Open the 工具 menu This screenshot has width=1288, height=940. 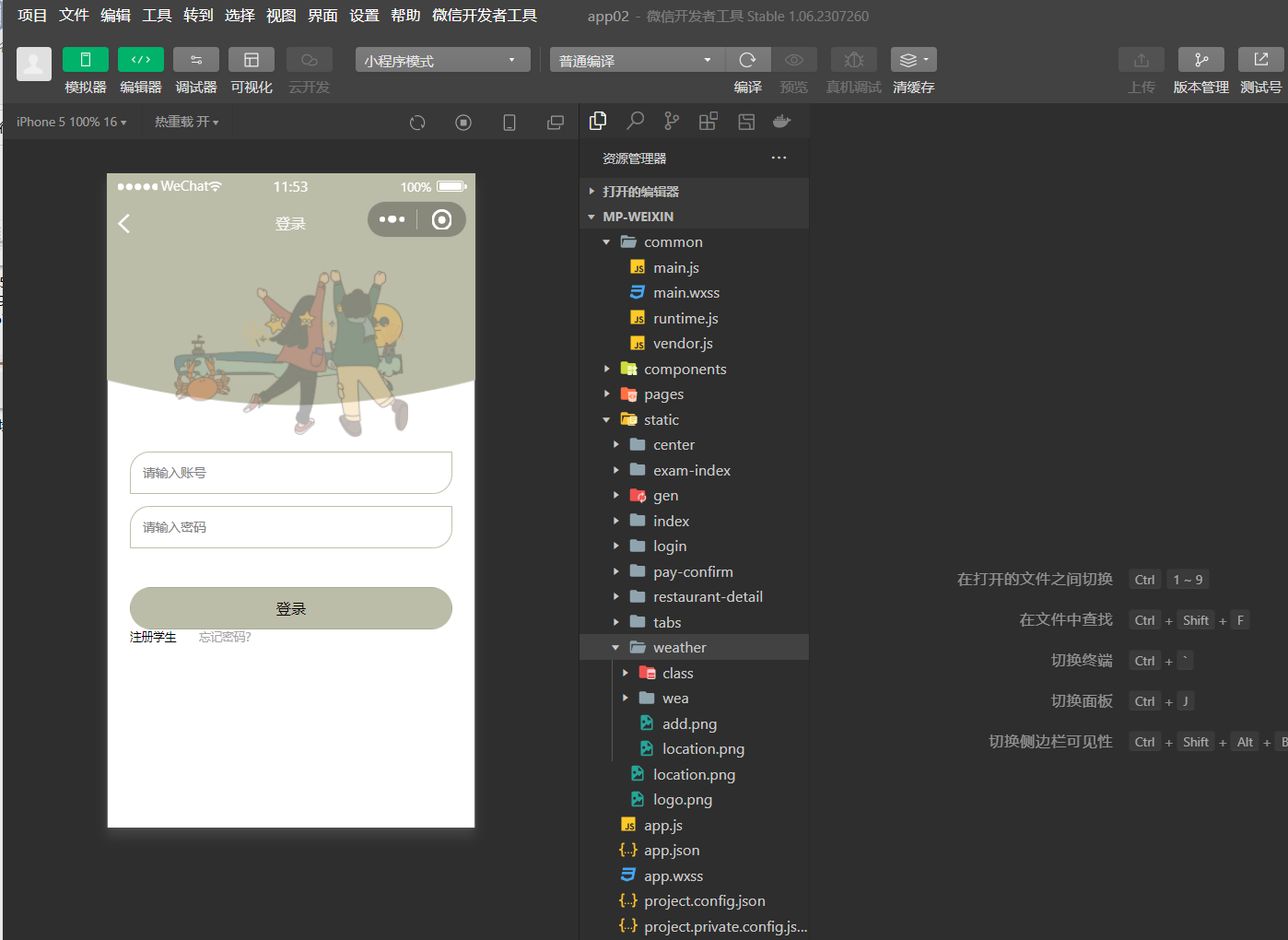(157, 16)
